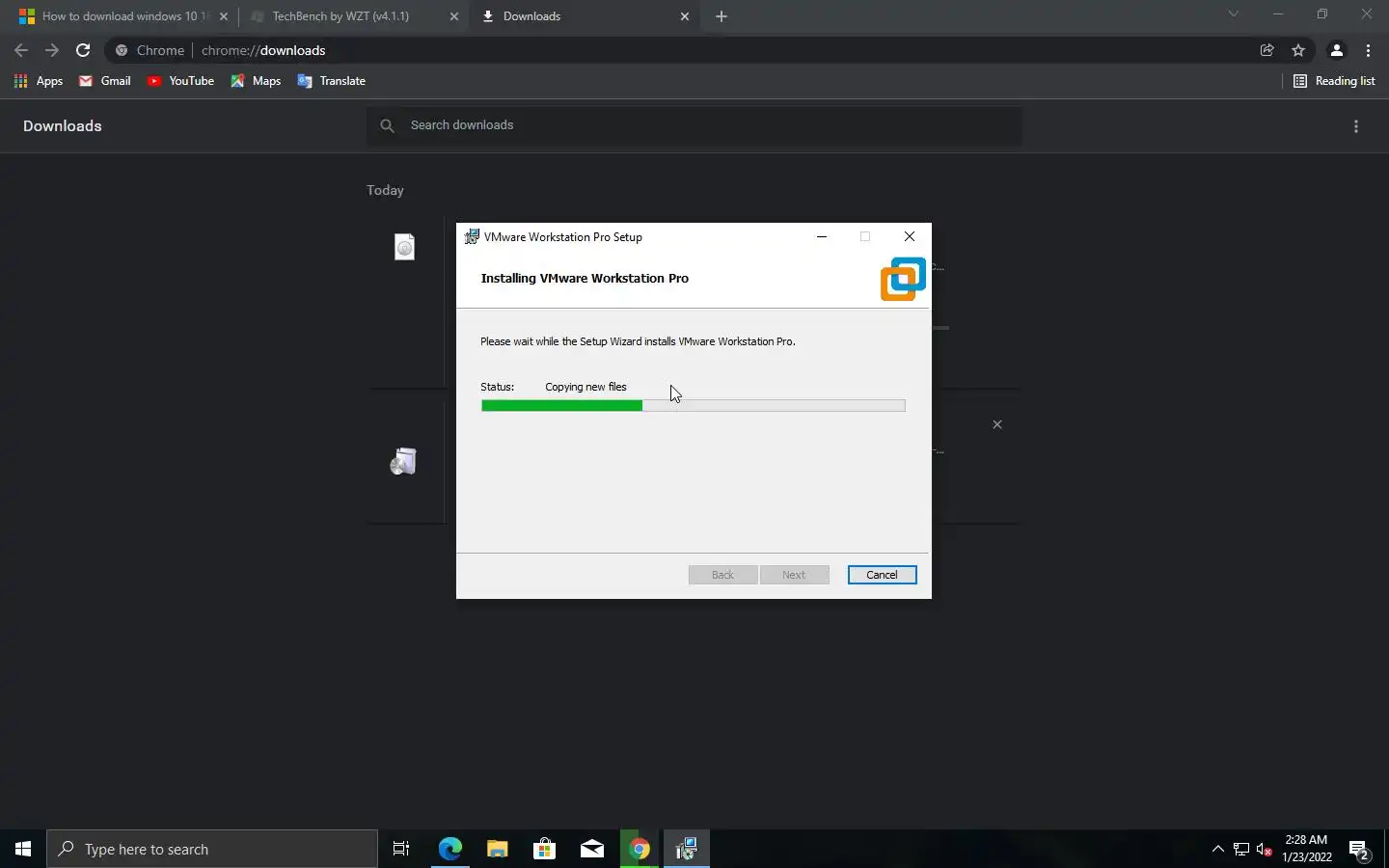Image resolution: width=1389 pixels, height=868 pixels.
Task: Cancel the VMware Workstation Pro installation
Action: click(x=882, y=575)
